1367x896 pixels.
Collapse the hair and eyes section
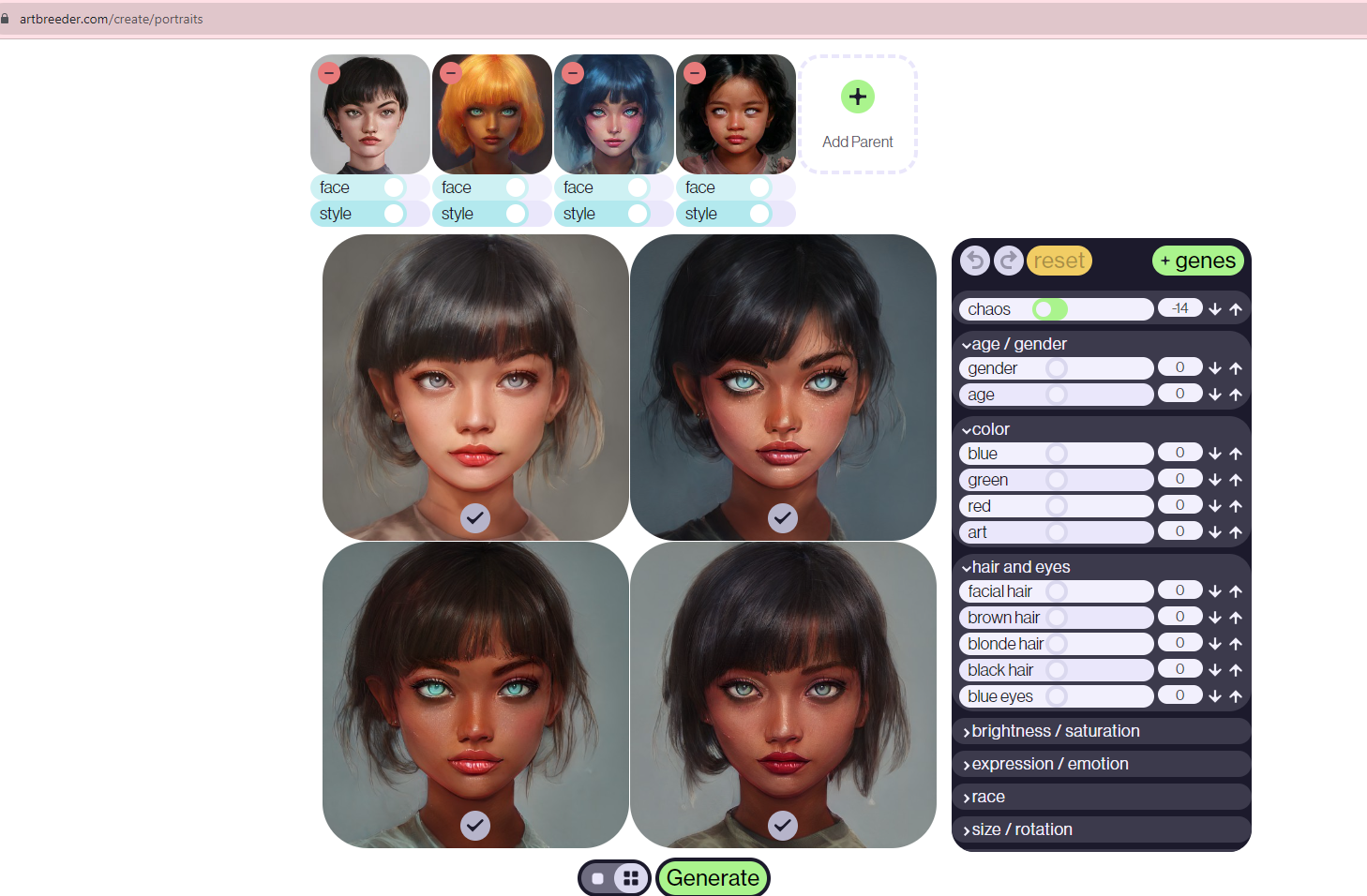[x=1016, y=567]
